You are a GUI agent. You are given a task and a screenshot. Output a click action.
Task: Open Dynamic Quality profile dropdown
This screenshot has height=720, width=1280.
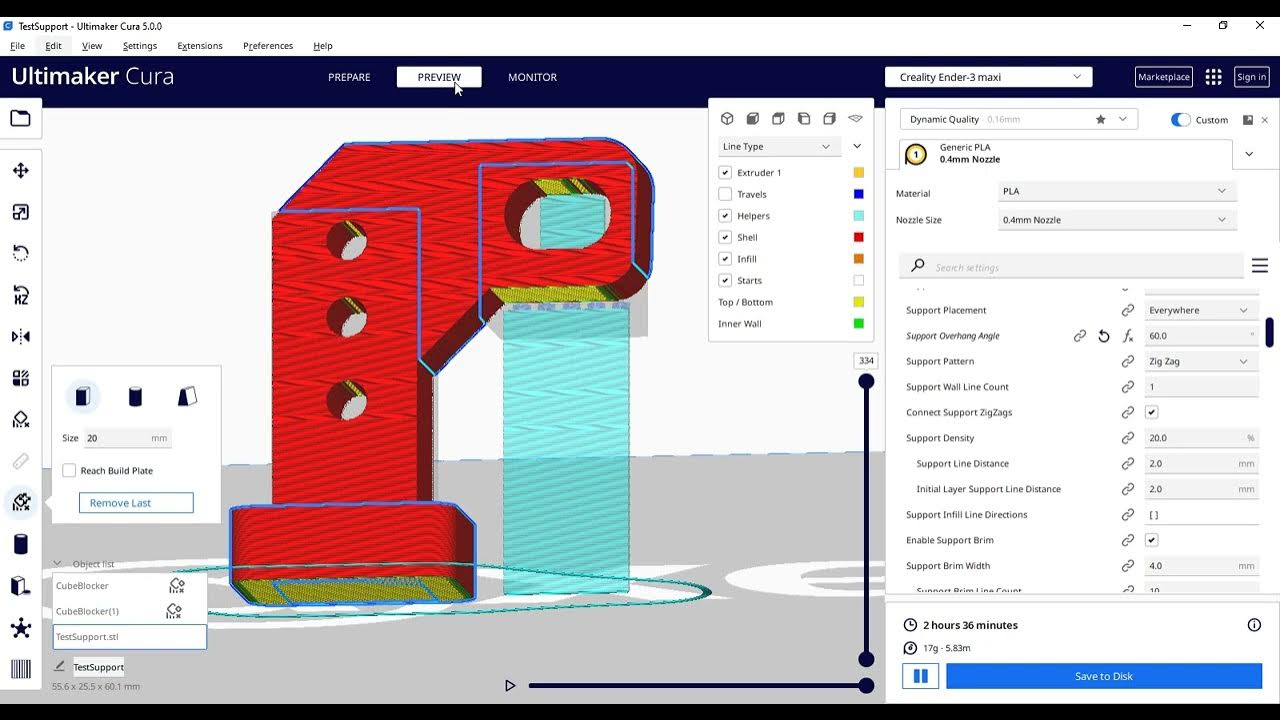click(1019, 119)
